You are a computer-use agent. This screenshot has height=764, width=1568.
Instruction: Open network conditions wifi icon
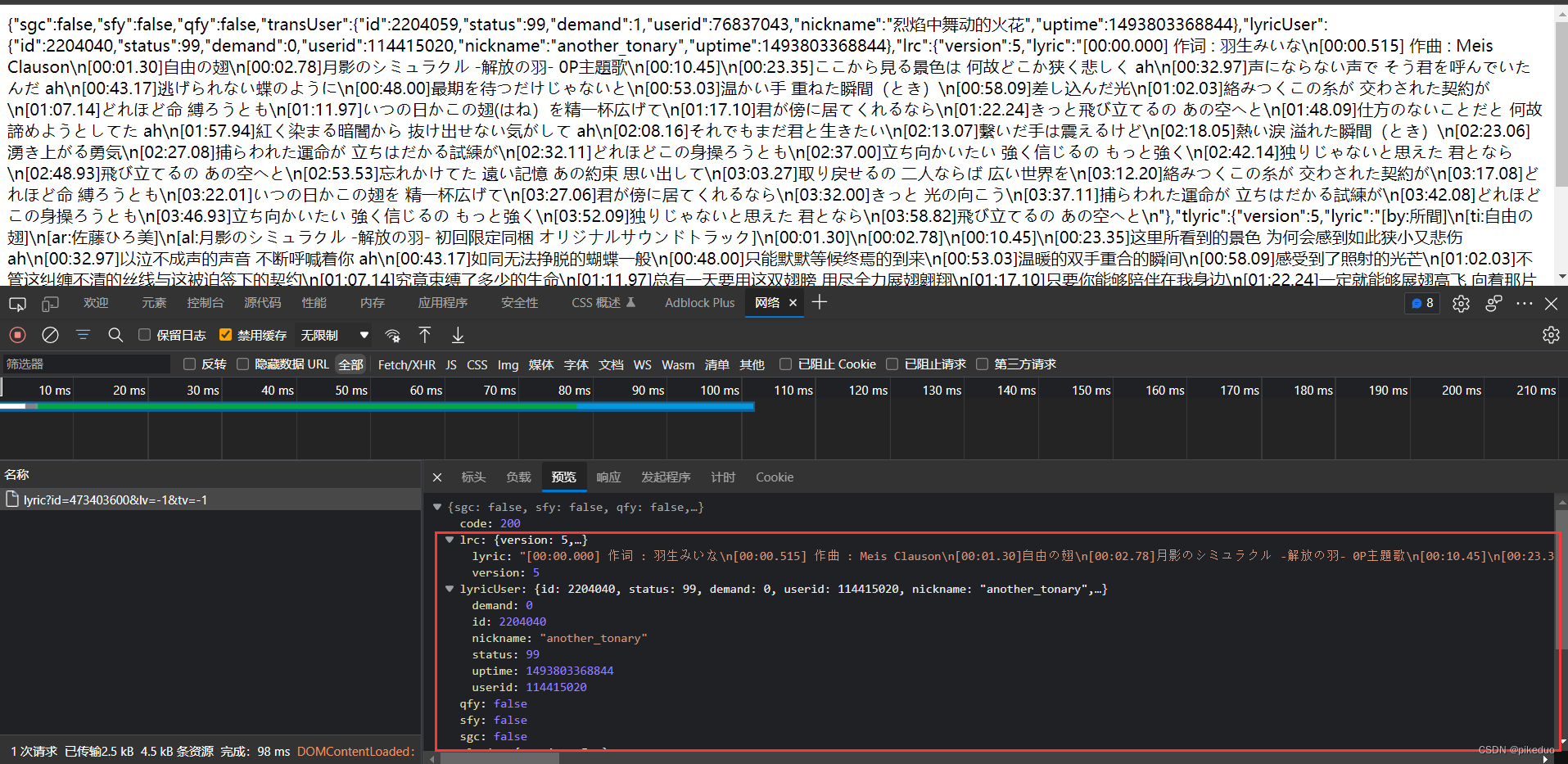393,335
